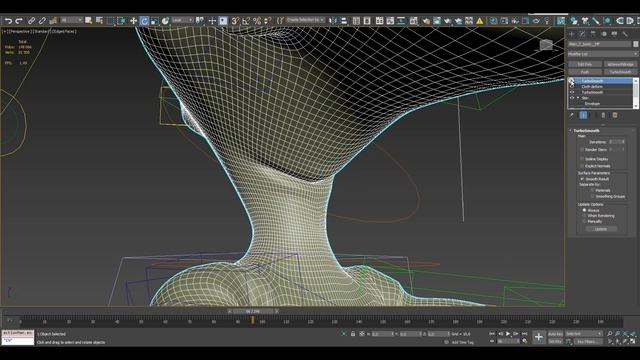Toggle visibility of top TurboSmooth modifier
This screenshot has height=360, width=640.
click(x=572, y=81)
